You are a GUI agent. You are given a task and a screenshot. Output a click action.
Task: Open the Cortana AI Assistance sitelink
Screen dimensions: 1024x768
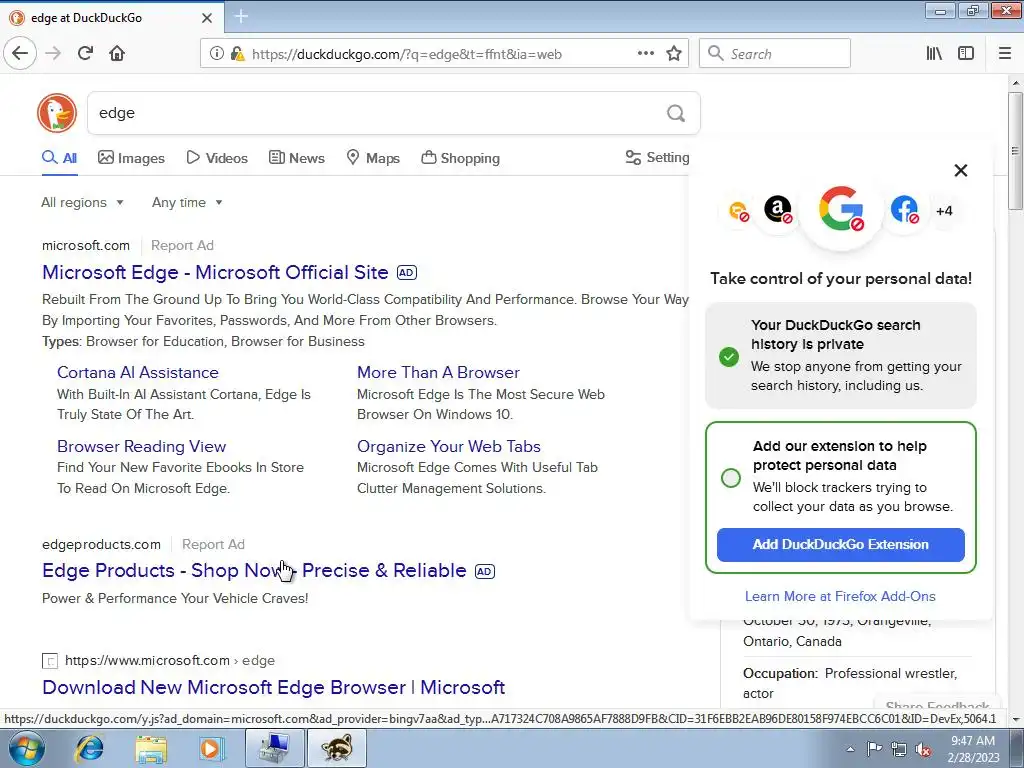point(138,372)
